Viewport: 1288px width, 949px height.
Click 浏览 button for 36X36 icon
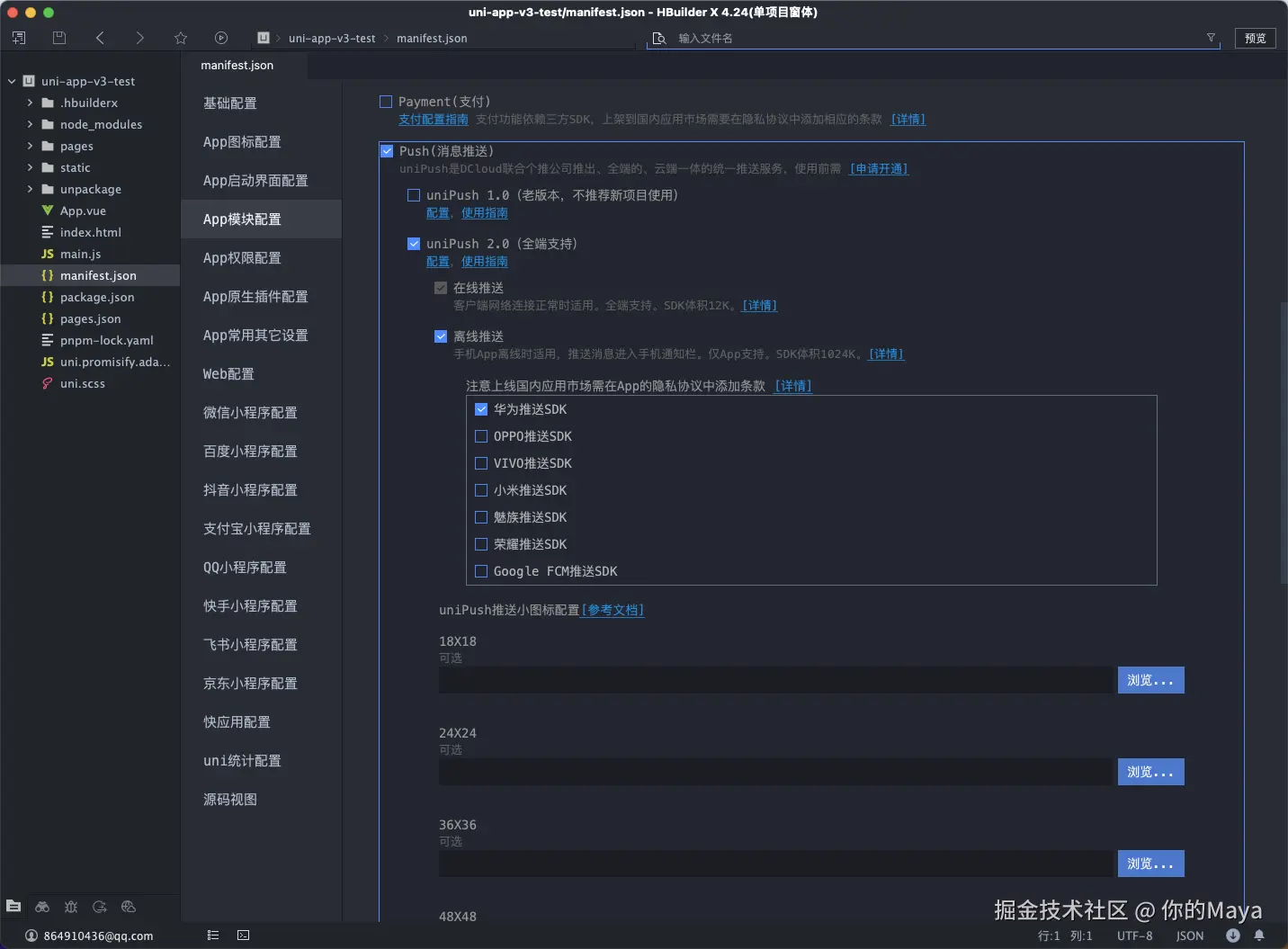point(1150,864)
